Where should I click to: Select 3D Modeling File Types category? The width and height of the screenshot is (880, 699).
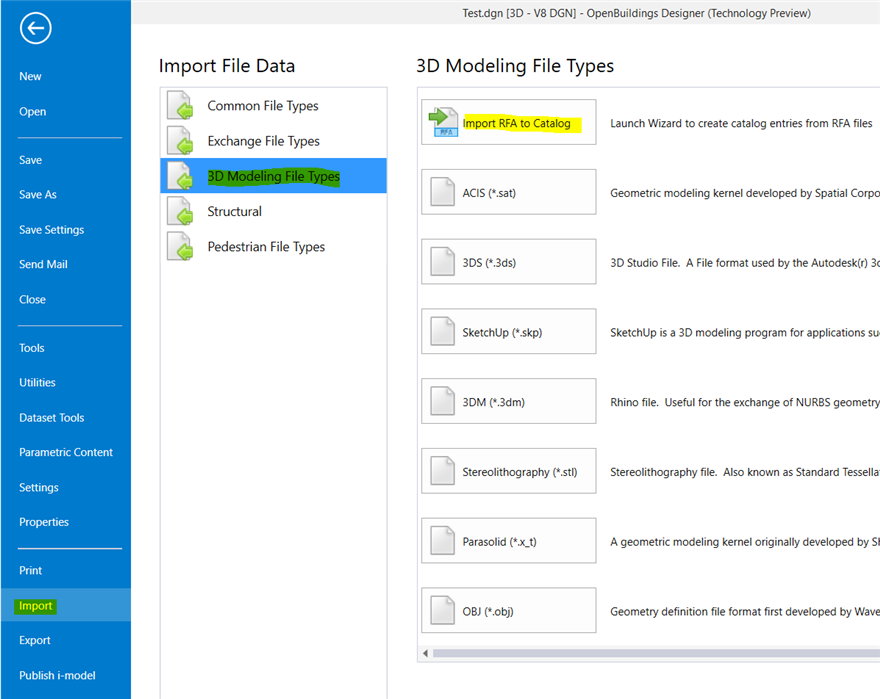point(273,176)
